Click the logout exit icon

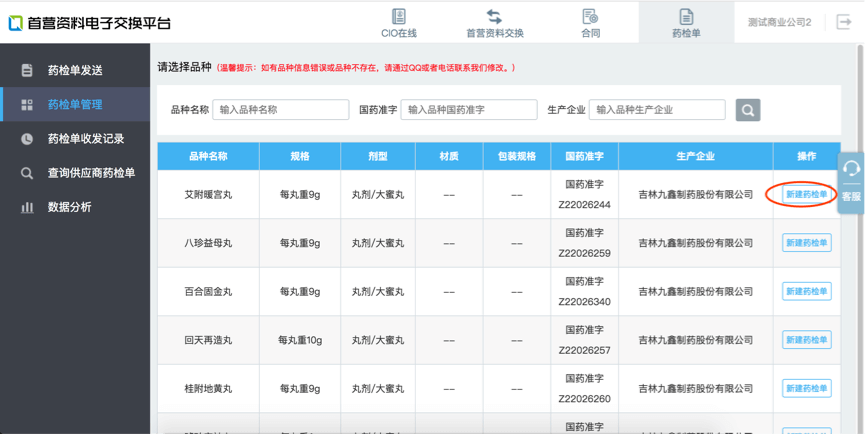pyautogui.click(x=844, y=22)
